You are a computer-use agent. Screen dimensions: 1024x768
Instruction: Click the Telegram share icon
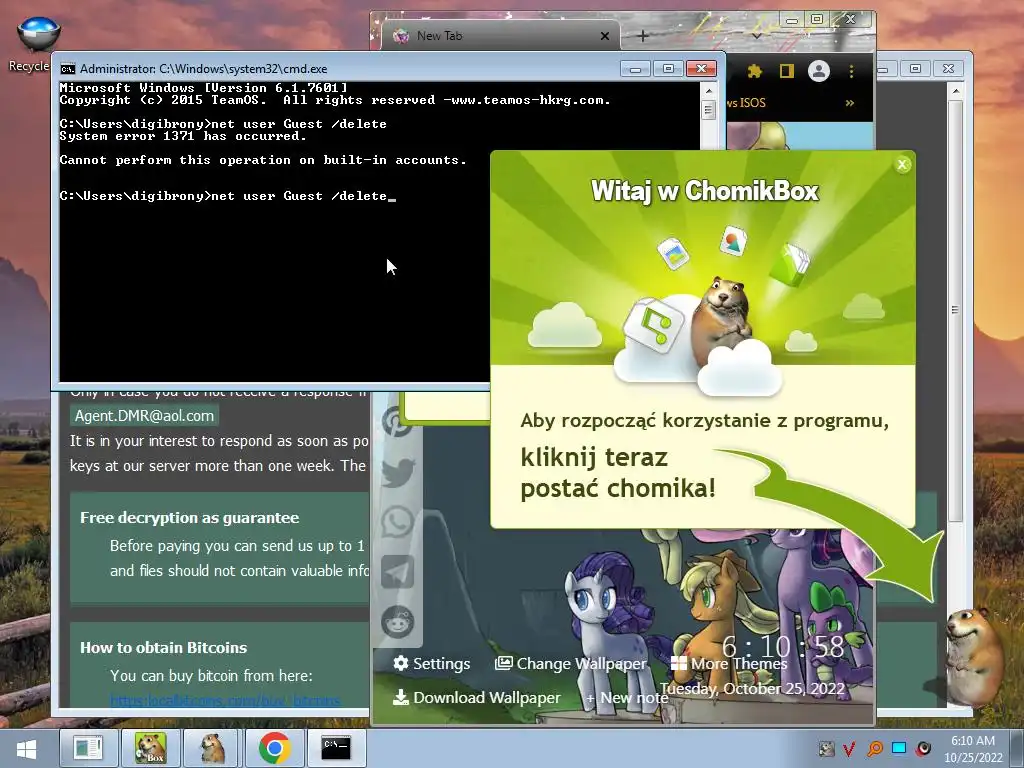(396, 571)
